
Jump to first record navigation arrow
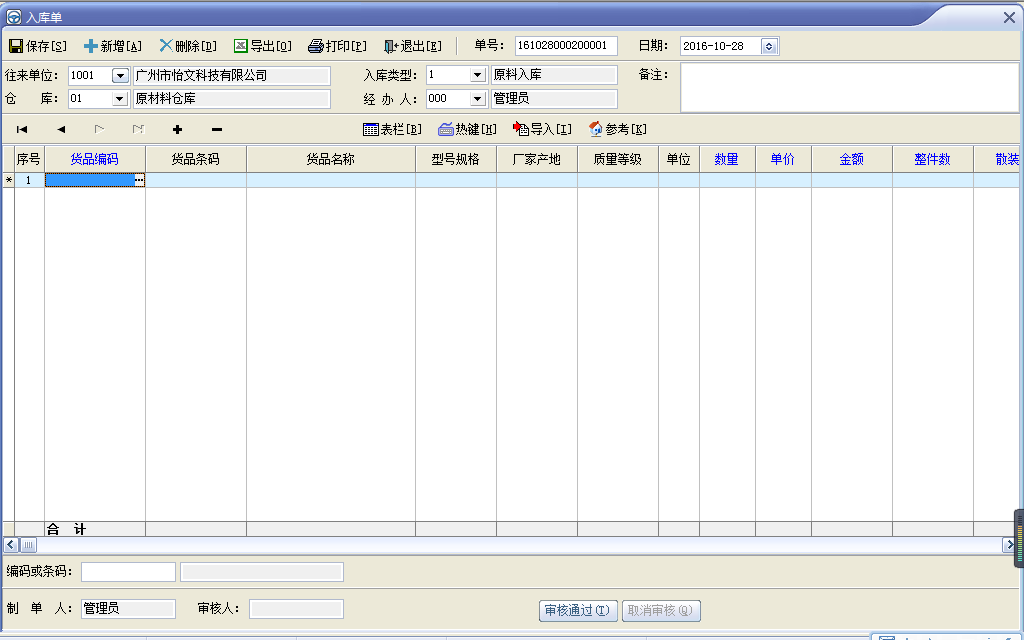(22, 129)
